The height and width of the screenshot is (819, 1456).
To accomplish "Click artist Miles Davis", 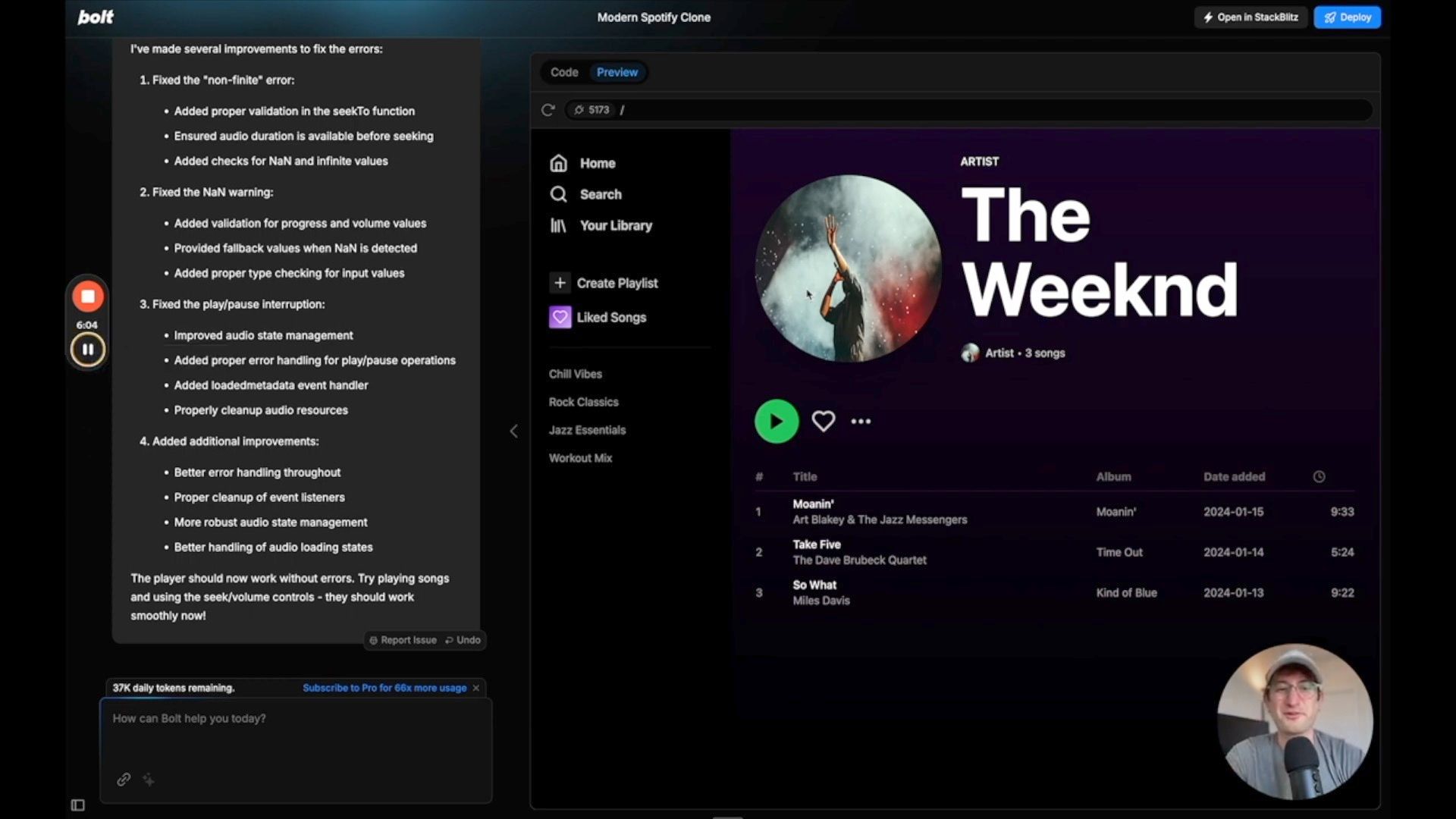I will [821, 600].
